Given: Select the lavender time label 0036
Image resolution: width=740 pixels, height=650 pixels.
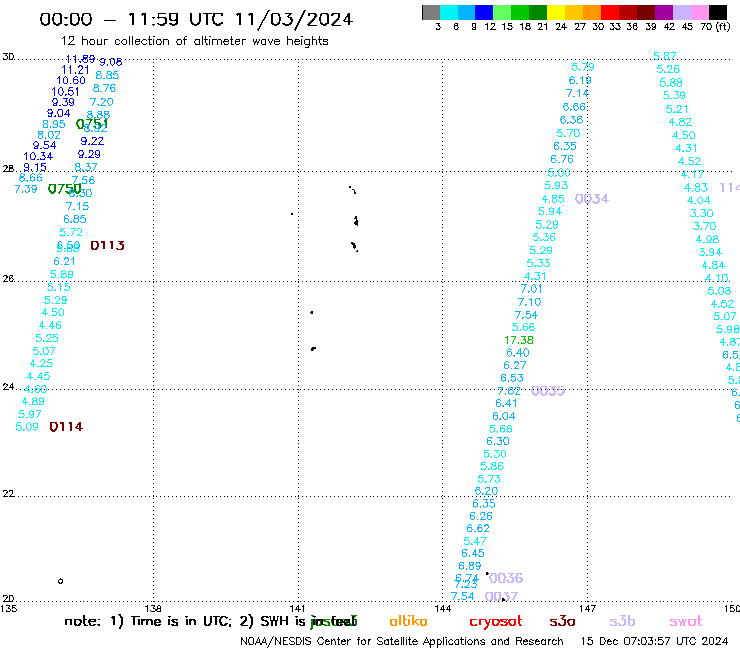Looking at the screenshot, I should pyautogui.click(x=506, y=578).
